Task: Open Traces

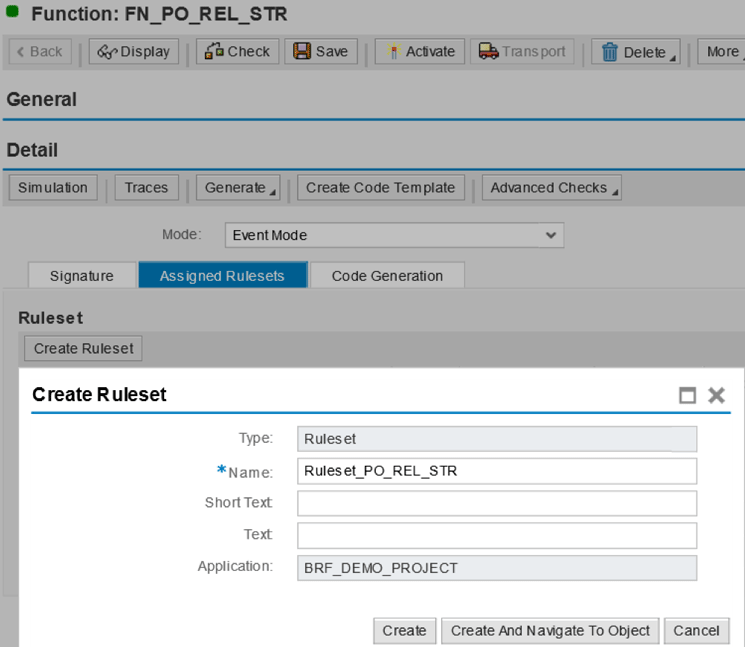Action: pos(146,188)
